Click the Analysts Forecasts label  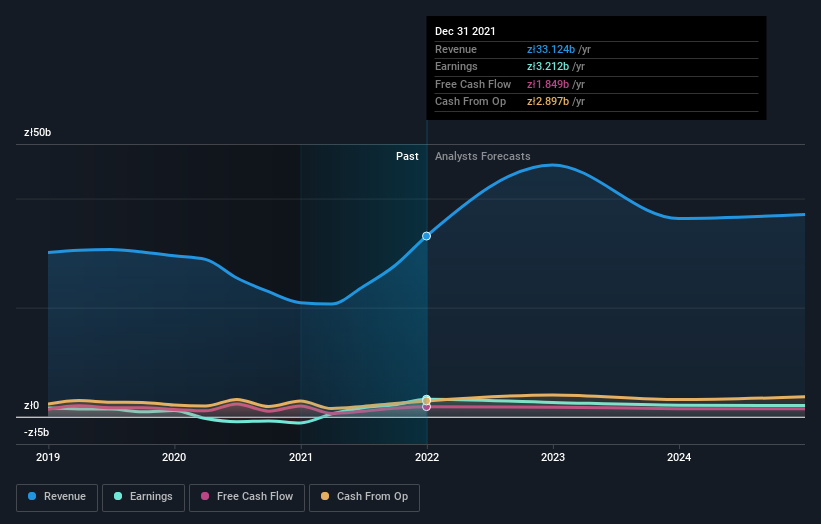pos(483,157)
